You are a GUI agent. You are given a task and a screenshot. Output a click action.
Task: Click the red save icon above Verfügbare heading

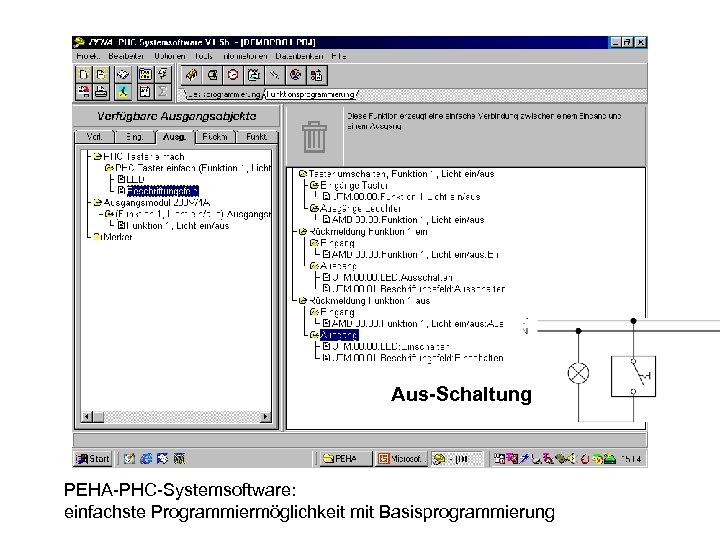(x=84, y=92)
